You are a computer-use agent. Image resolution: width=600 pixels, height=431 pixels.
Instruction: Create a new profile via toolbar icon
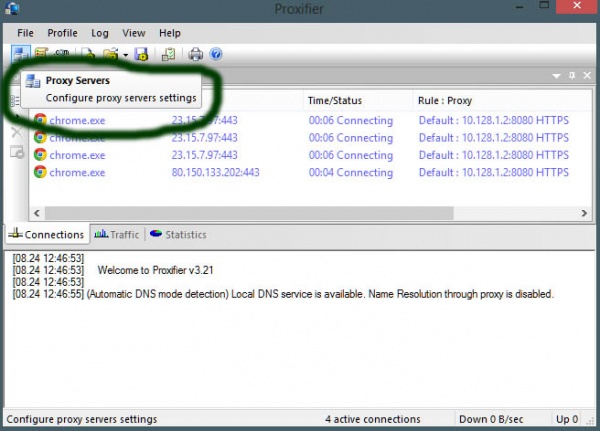(88, 54)
